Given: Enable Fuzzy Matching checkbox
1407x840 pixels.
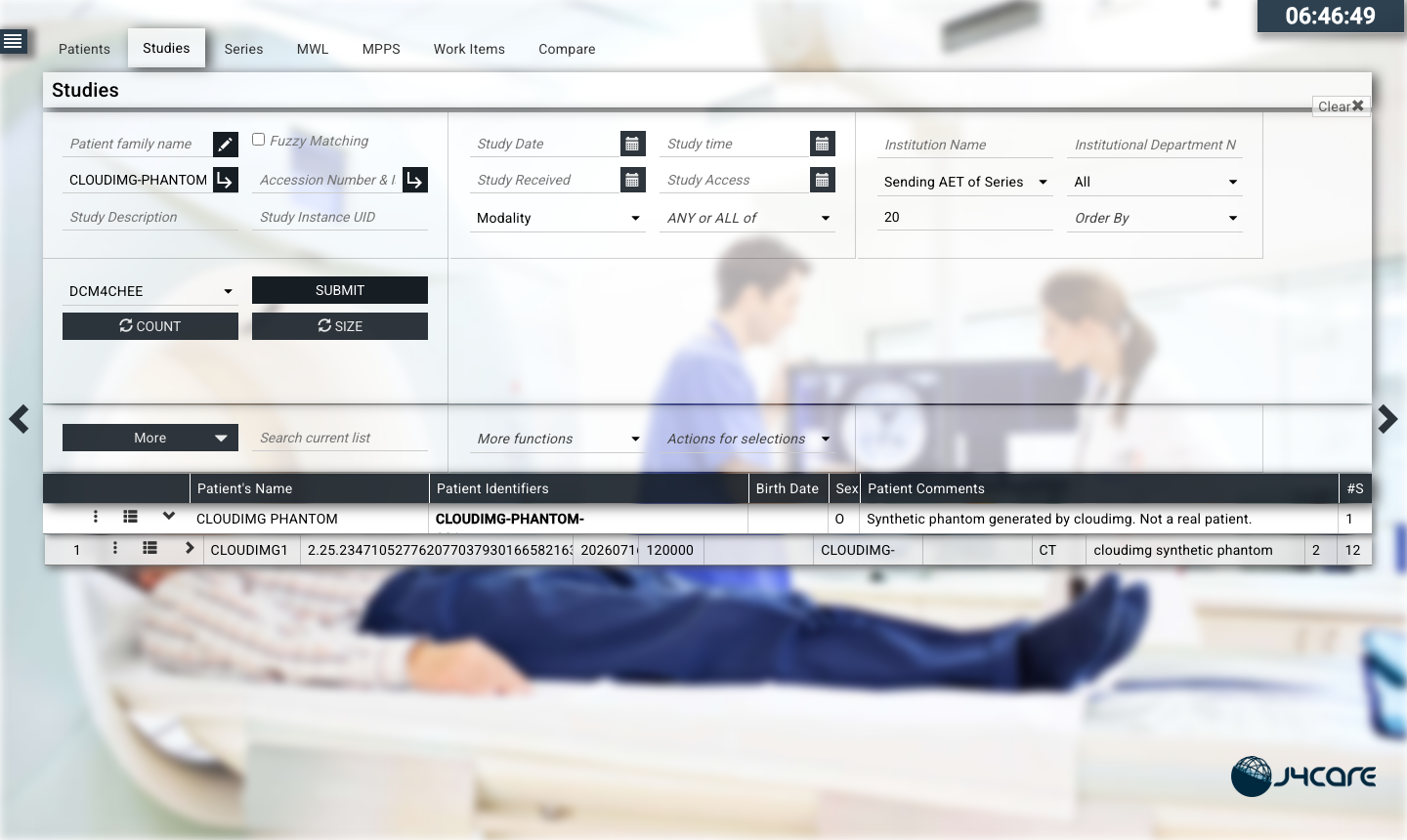Looking at the screenshot, I should pos(259,140).
